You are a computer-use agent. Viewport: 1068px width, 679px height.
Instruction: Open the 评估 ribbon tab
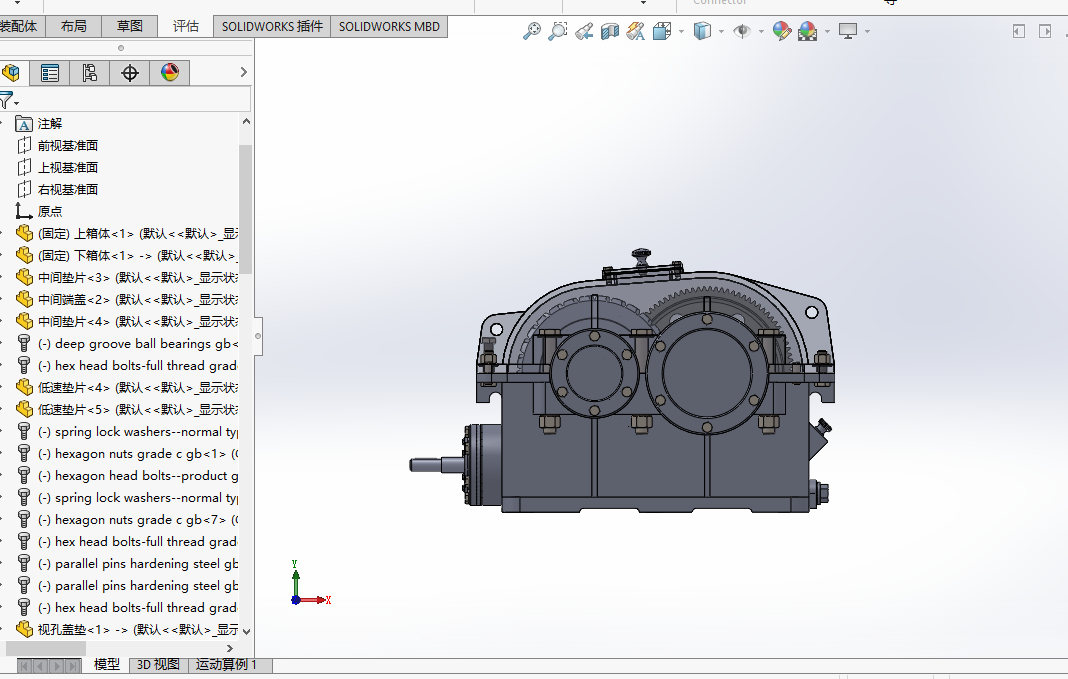[185, 27]
